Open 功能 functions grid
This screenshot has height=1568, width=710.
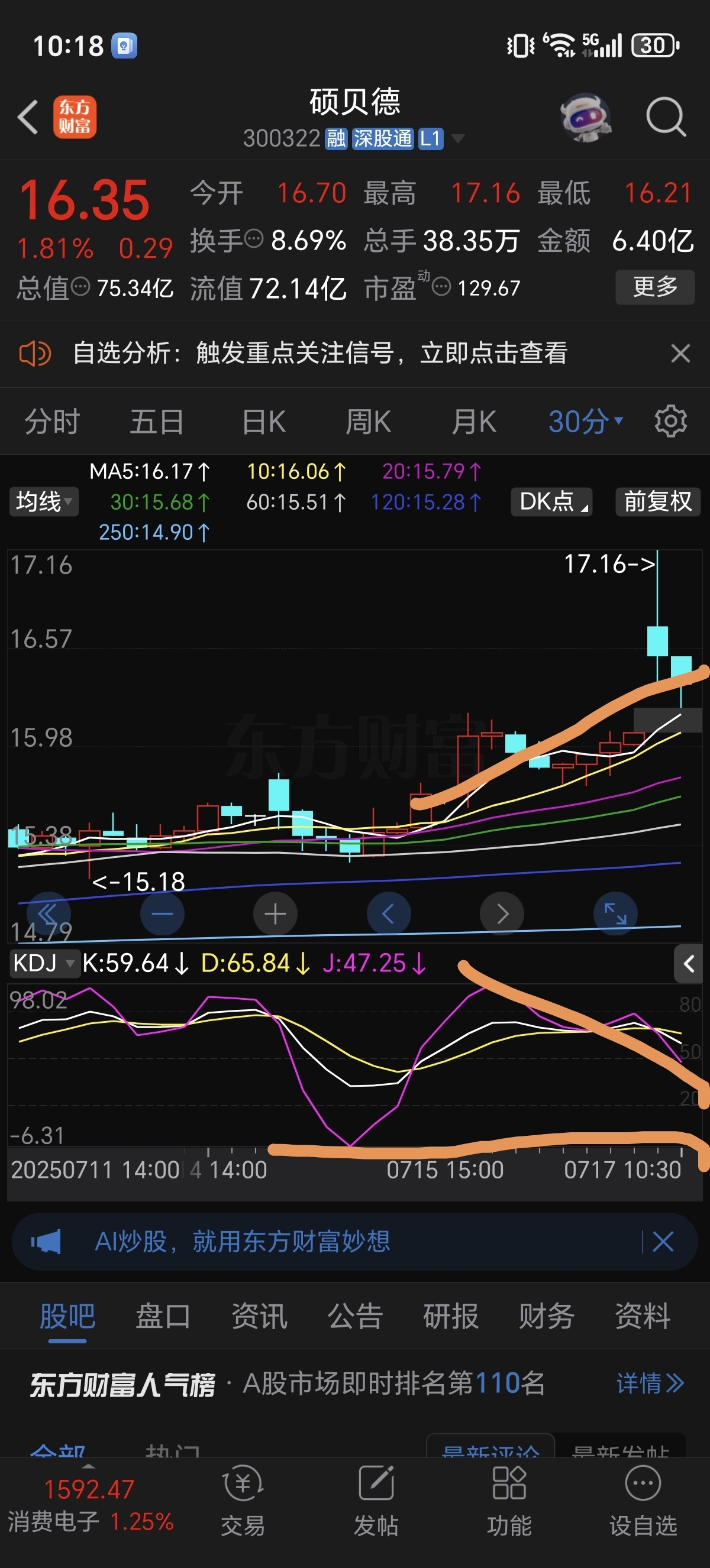click(x=509, y=1500)
